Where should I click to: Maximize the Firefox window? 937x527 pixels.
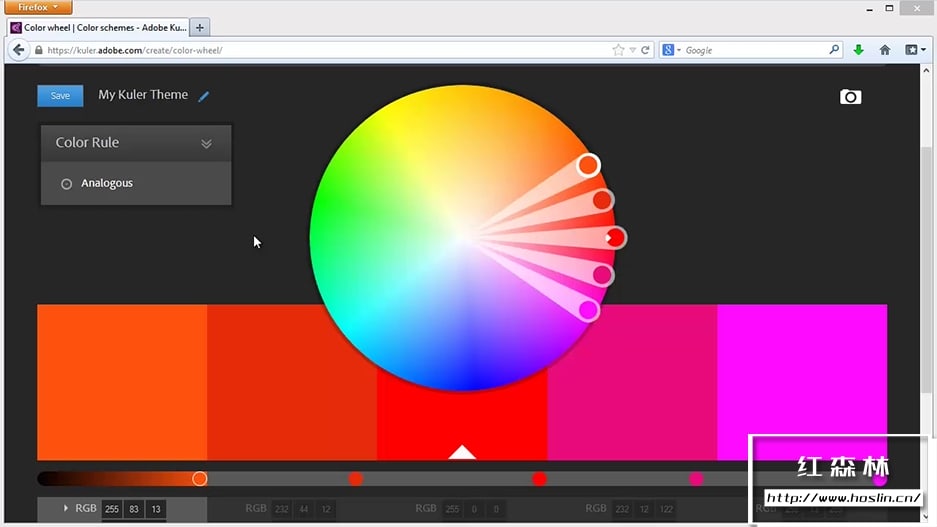coord(890,8)
